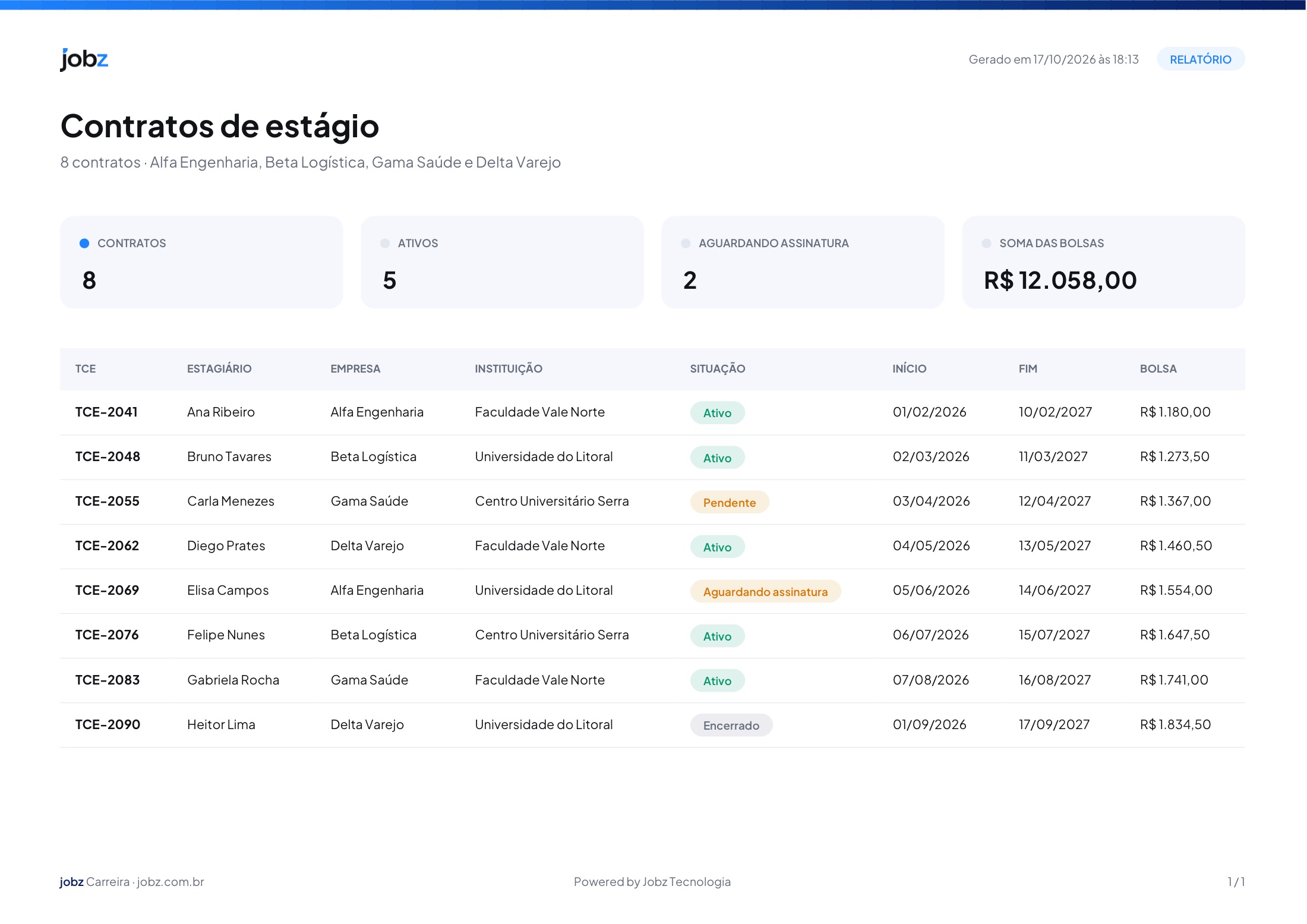Click the INÍCIO column header

pos(909,368)
